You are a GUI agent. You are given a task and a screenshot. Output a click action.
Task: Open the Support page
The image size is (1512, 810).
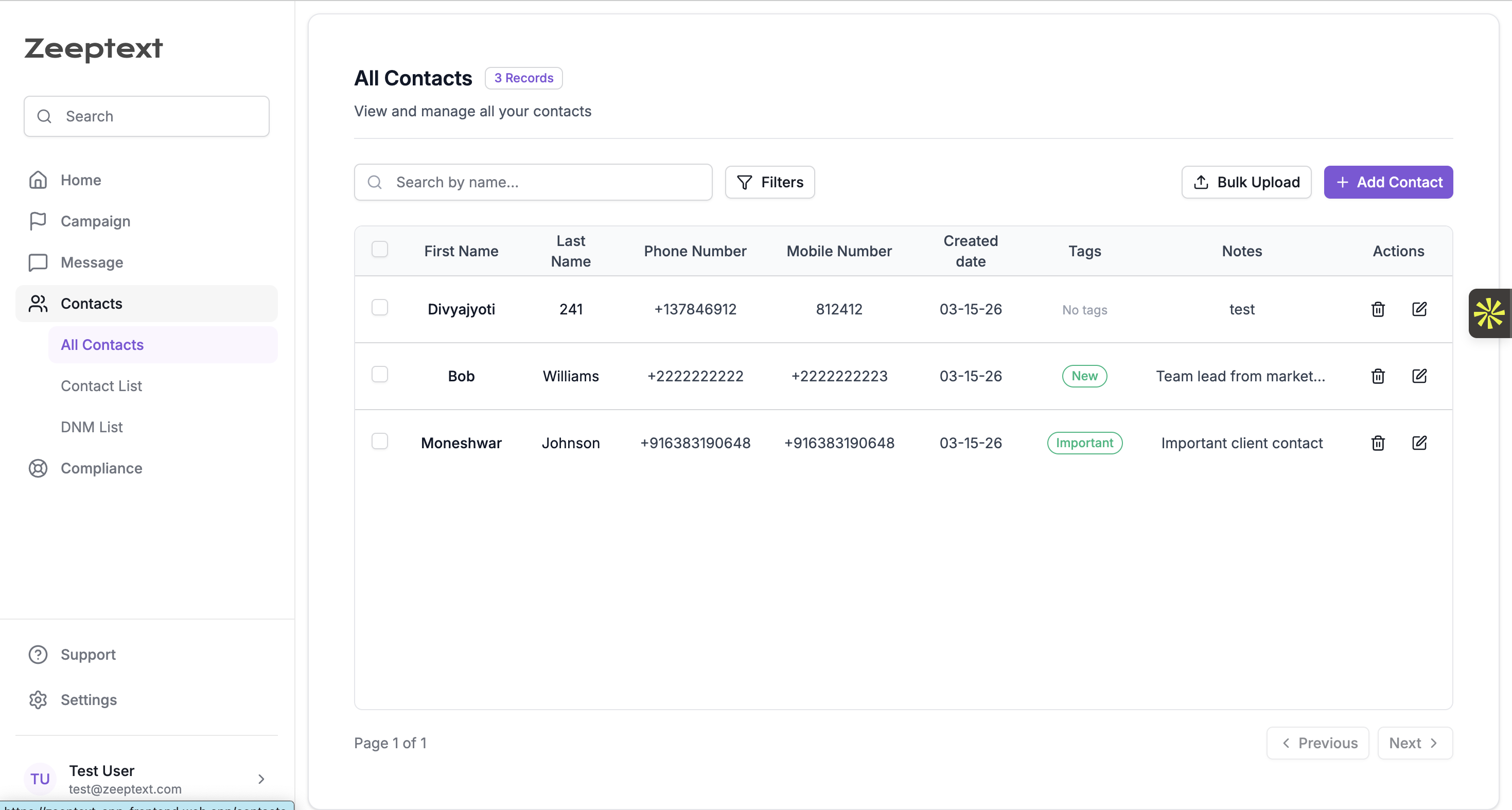point(146,655)
